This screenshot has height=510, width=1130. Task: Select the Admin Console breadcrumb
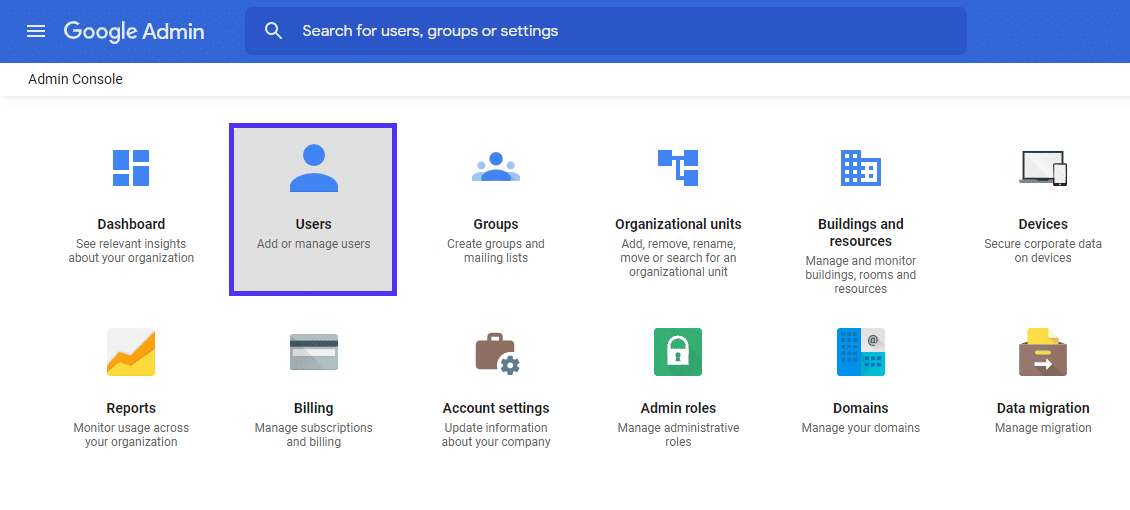(75, 79)
